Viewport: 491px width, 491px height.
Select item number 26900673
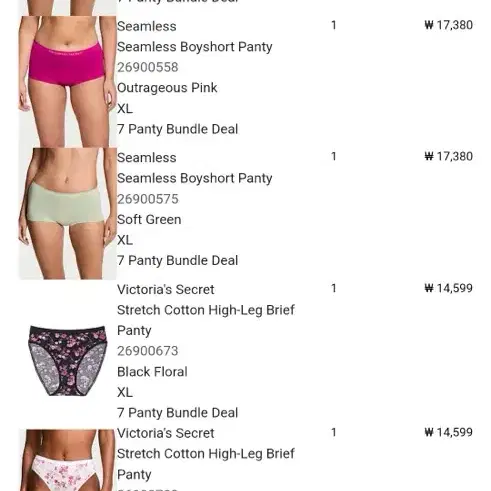pos(148,351)
